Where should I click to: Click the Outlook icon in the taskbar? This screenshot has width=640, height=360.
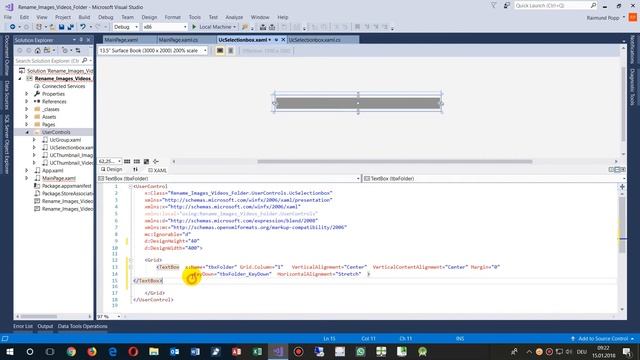(x=175, y=351)
